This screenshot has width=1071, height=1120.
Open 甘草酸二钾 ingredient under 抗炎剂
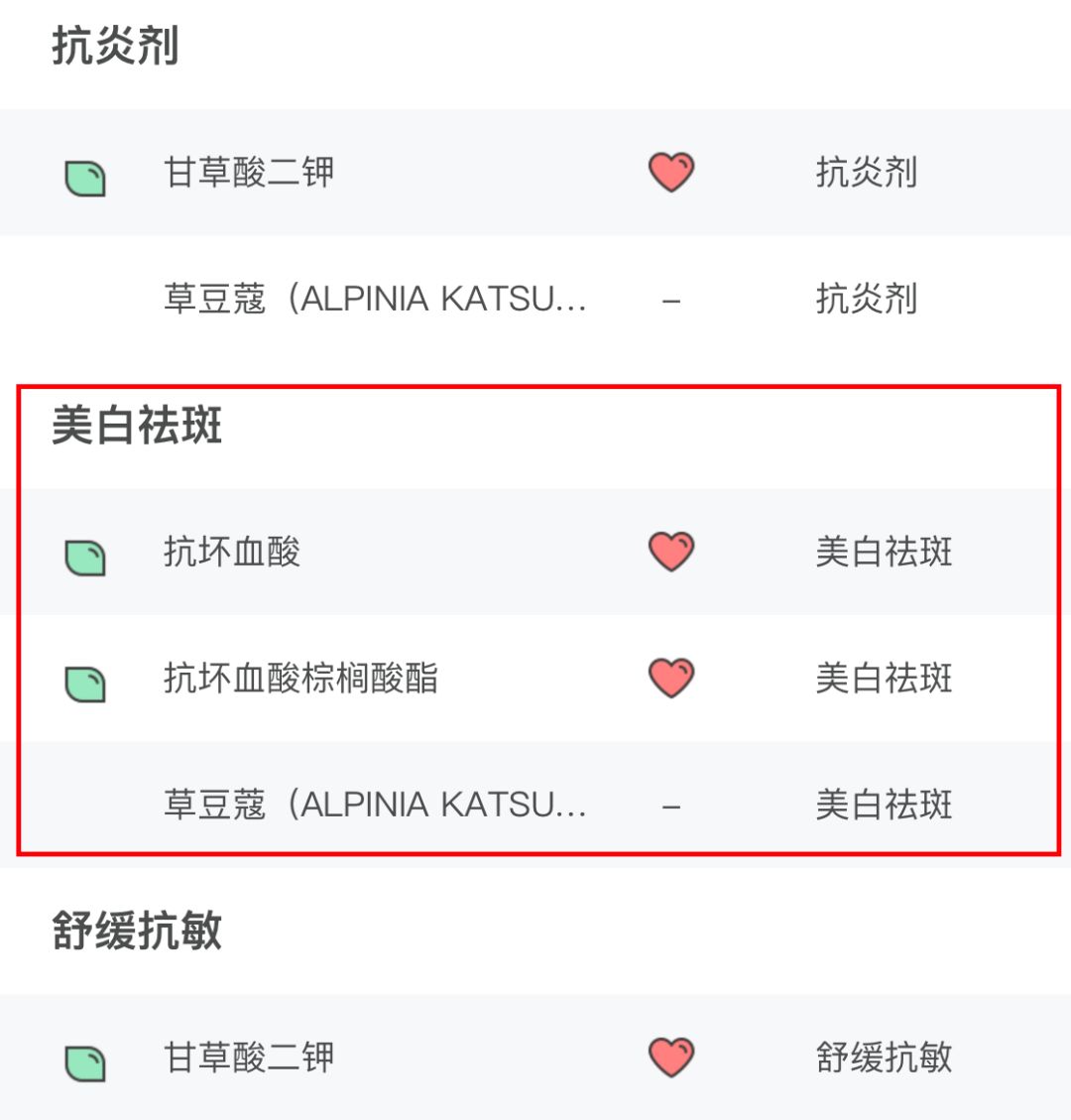pos(249,173)
